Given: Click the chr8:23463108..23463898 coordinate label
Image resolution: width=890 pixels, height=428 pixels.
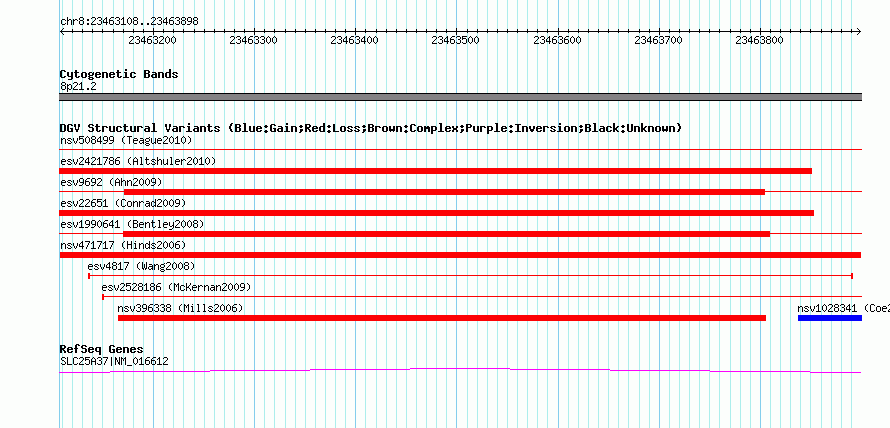Looking at the screenshot, I should click(x=129, y=22).
